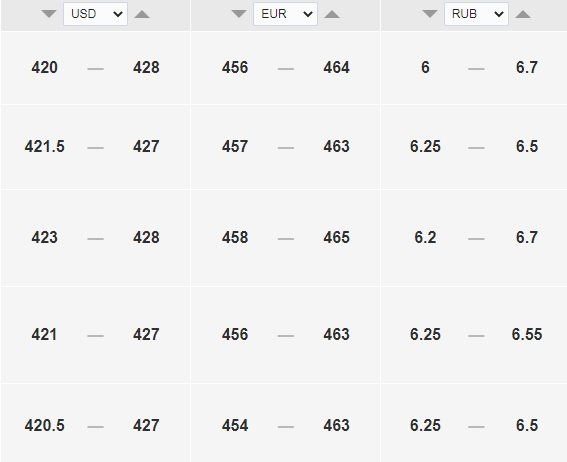Open the USD currency dropdown
Image resolution: width=567 pixels, height=462 pixels.
click(95, 14)
